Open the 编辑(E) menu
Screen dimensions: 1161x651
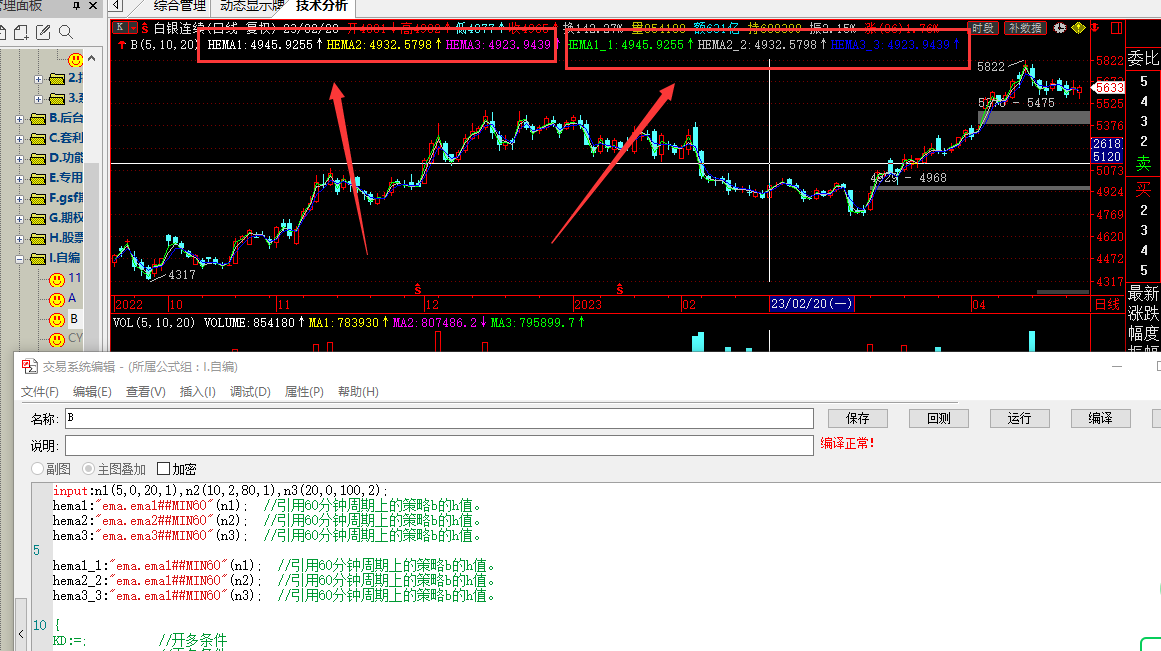click(93, 392)
